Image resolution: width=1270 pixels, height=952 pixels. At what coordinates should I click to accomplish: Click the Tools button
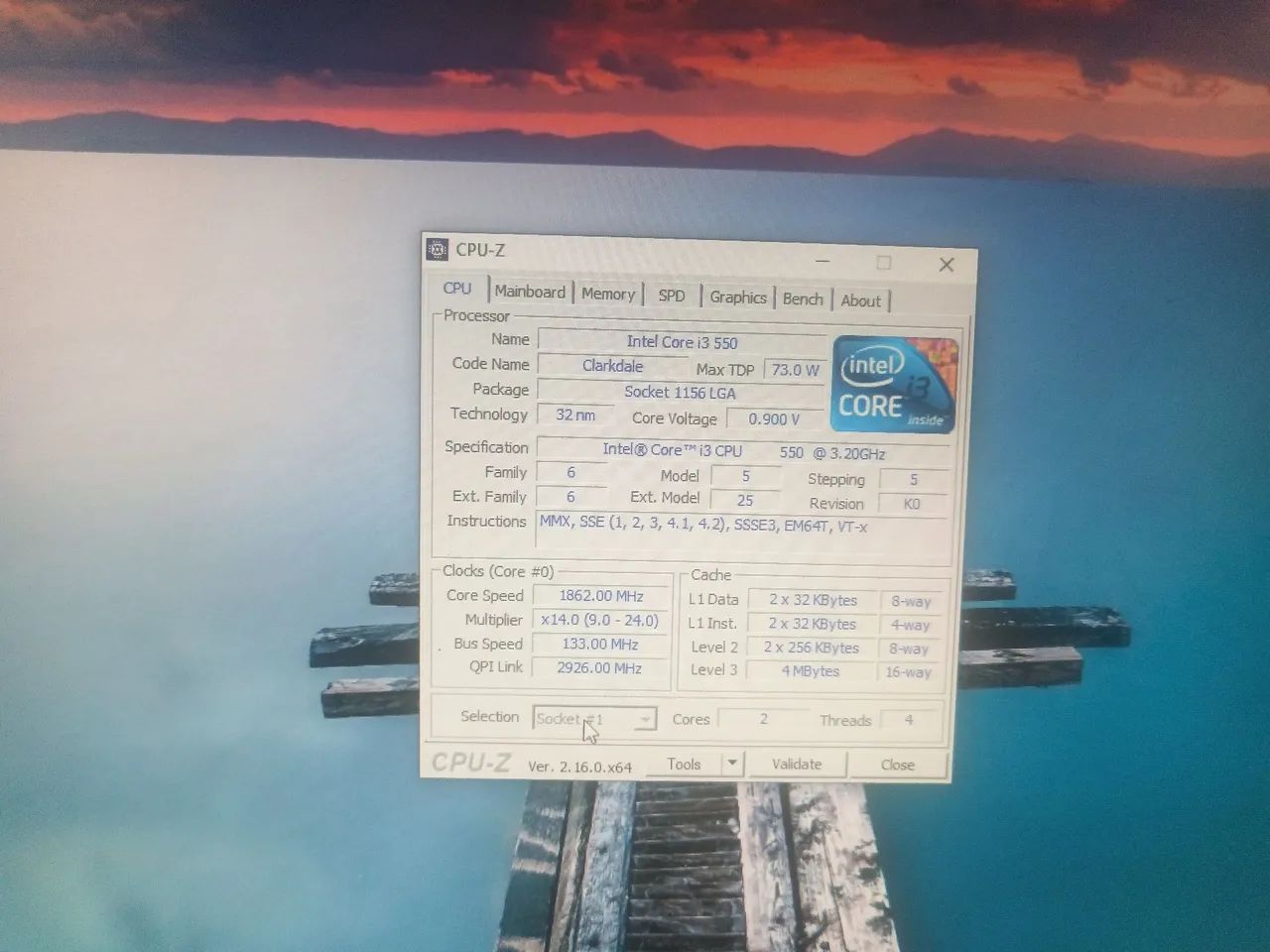pyautogui.click(x=684, y=764)
